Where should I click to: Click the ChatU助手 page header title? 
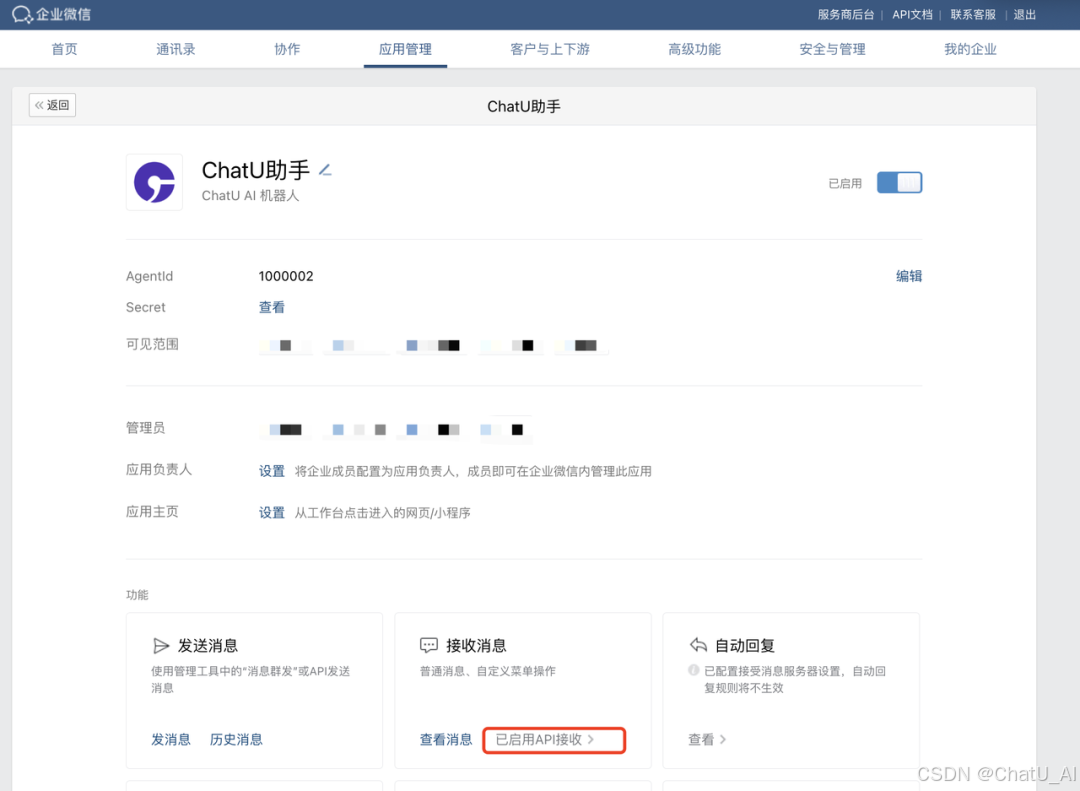pos(523,106)
